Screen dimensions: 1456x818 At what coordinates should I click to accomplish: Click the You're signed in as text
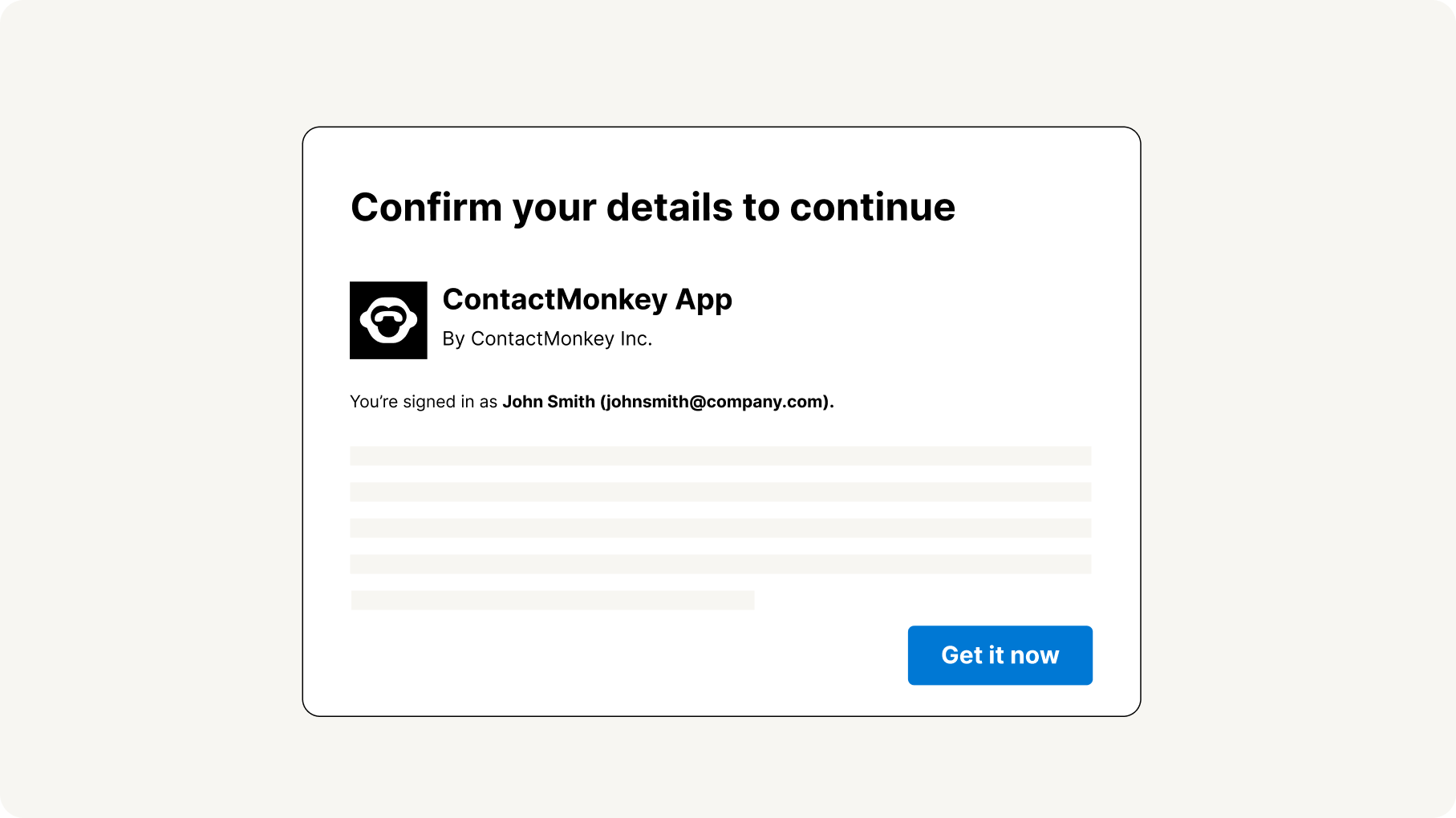[x=424, y=402]
